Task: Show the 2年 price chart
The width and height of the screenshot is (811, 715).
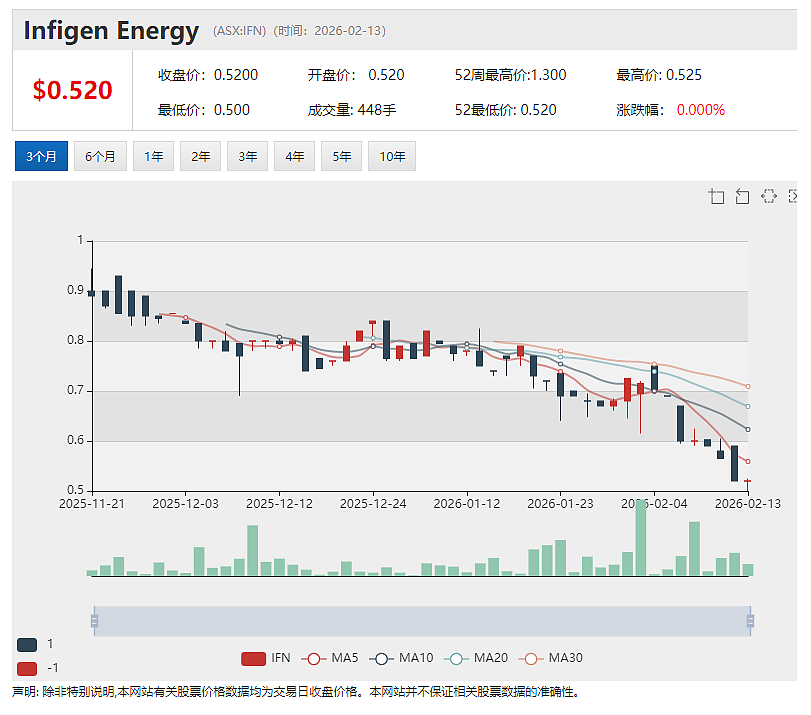Action: point(201,156)
